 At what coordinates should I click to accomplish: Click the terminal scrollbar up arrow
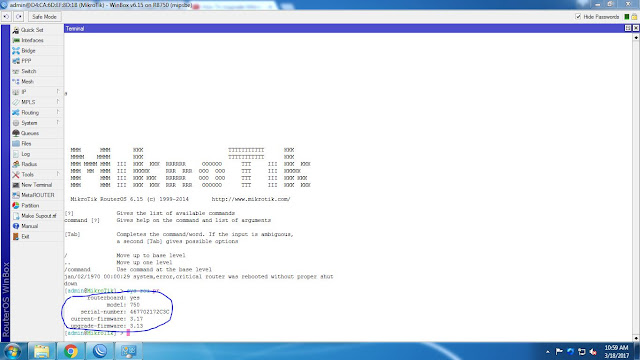coord(636,37)
